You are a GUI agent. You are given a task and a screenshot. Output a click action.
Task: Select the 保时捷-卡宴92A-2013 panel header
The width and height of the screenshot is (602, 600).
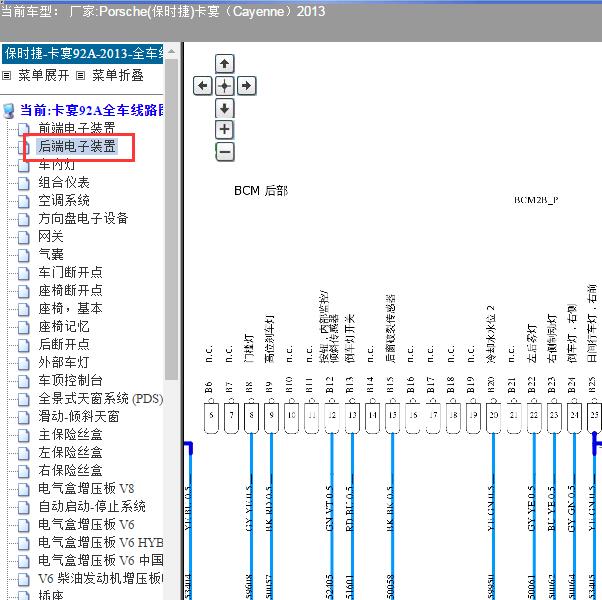[x=83, y=53]
